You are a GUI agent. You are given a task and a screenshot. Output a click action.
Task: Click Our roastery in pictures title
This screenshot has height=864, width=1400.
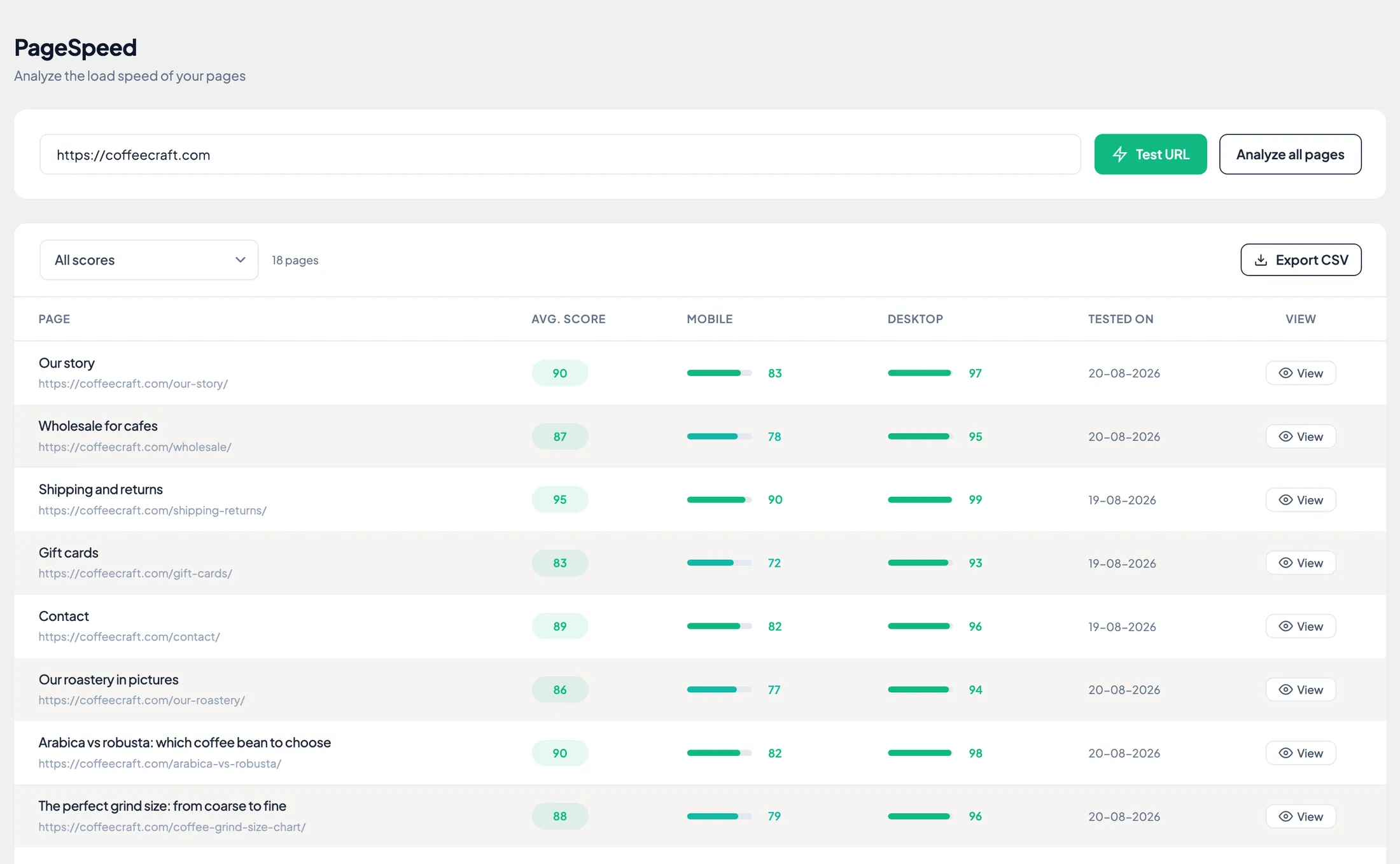109,679
